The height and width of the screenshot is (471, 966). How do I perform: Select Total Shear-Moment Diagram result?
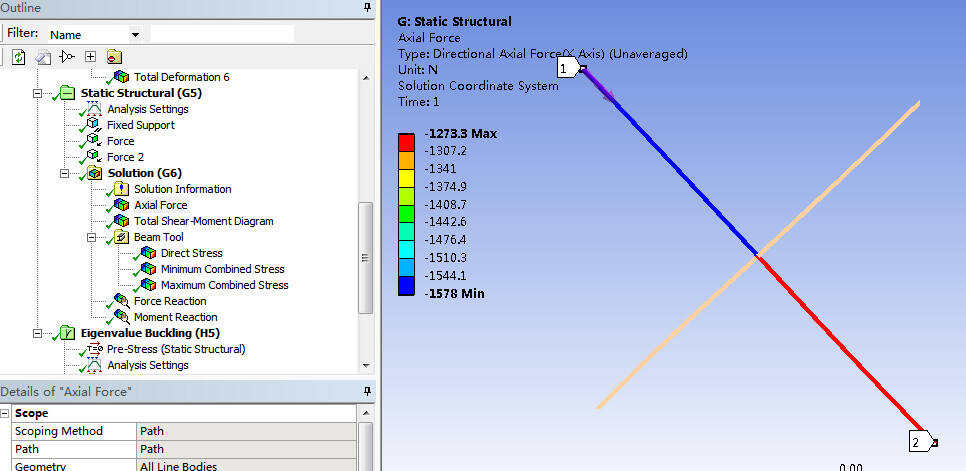coord(203,221)
